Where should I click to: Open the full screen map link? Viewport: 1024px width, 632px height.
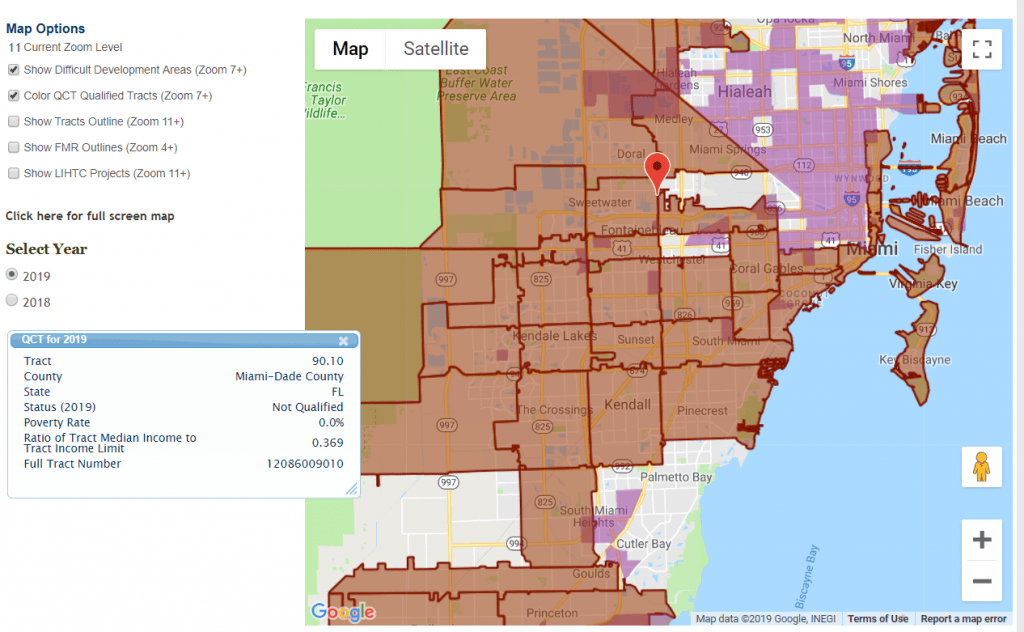[x=90, y=216]
